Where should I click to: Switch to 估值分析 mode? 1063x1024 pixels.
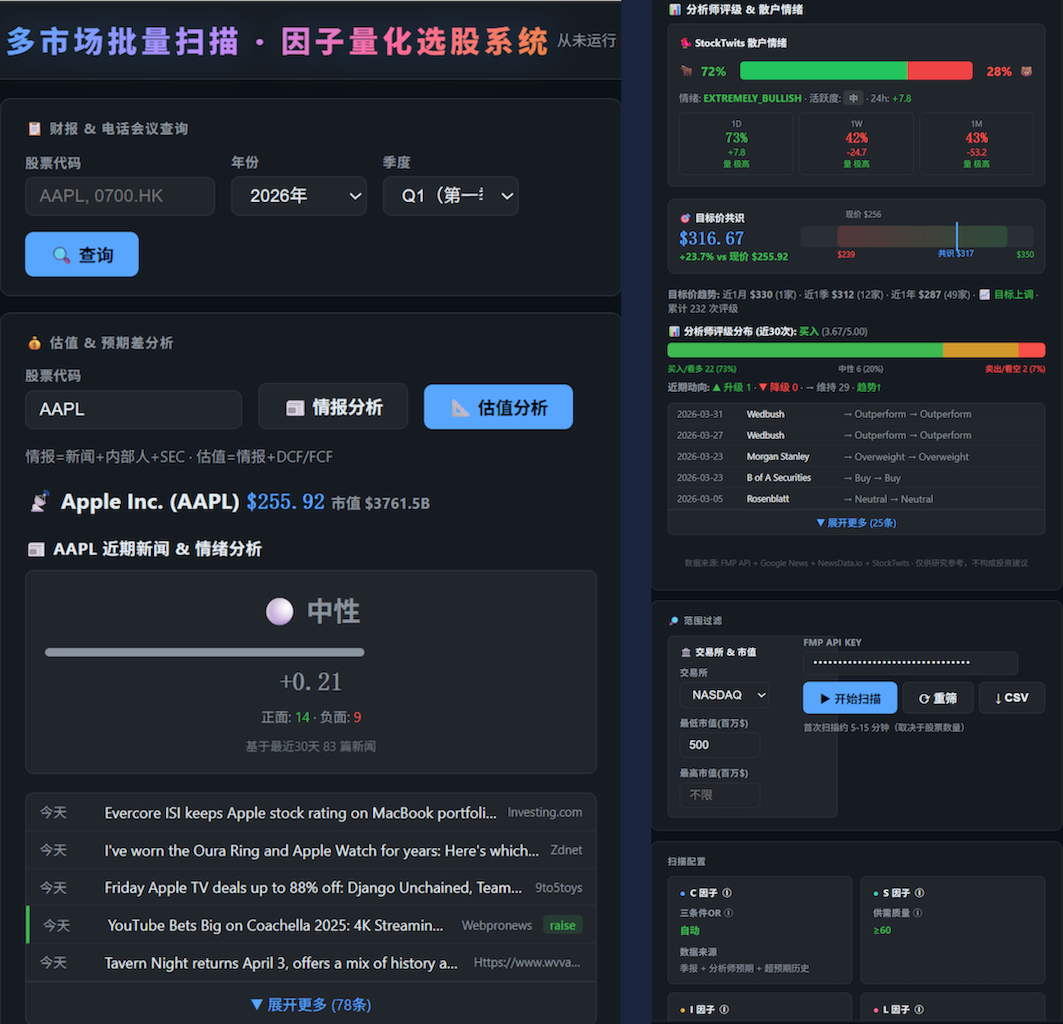pyautogui.click(x=498, y=407)
